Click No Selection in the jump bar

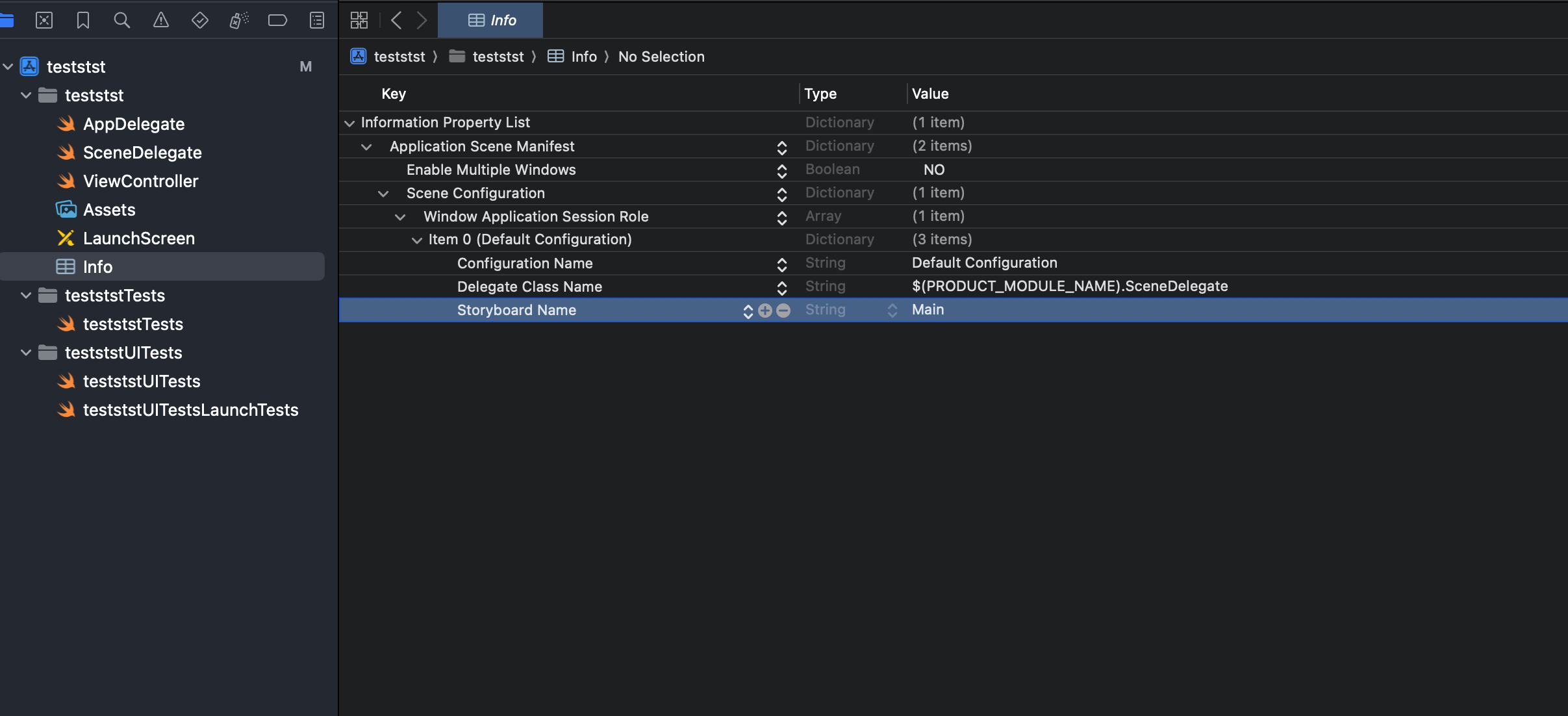point(661,57)
